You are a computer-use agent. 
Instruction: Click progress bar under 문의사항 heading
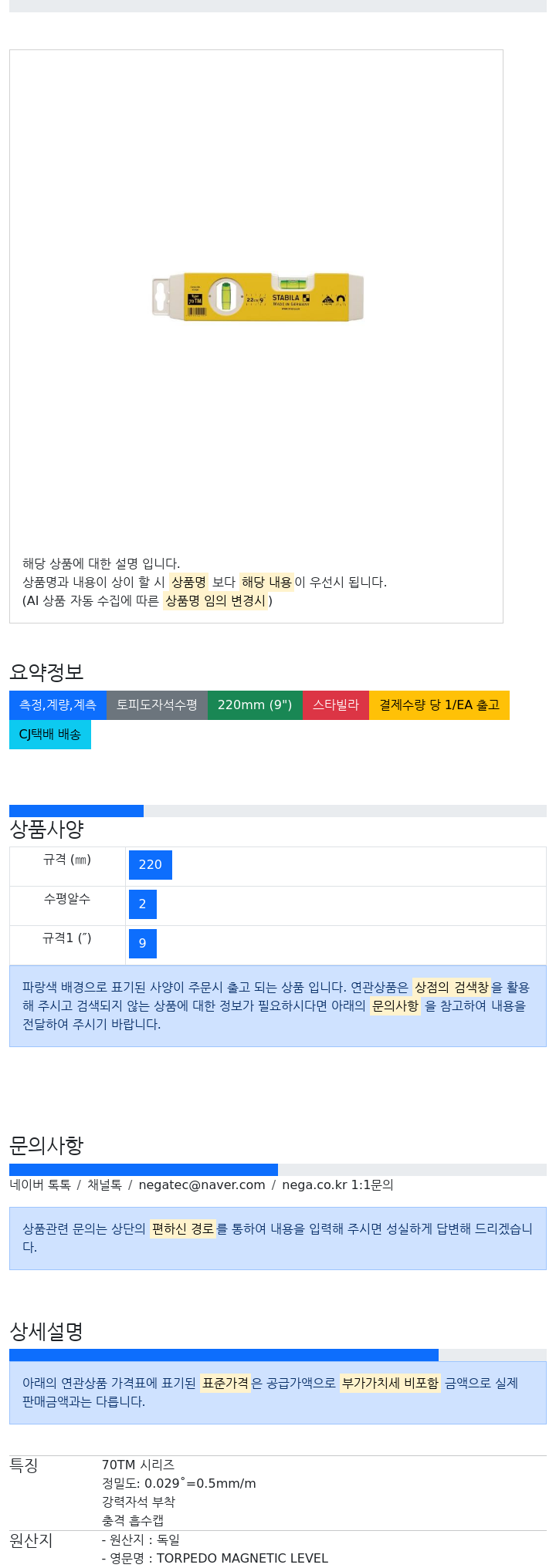[x=278, y=1170]
